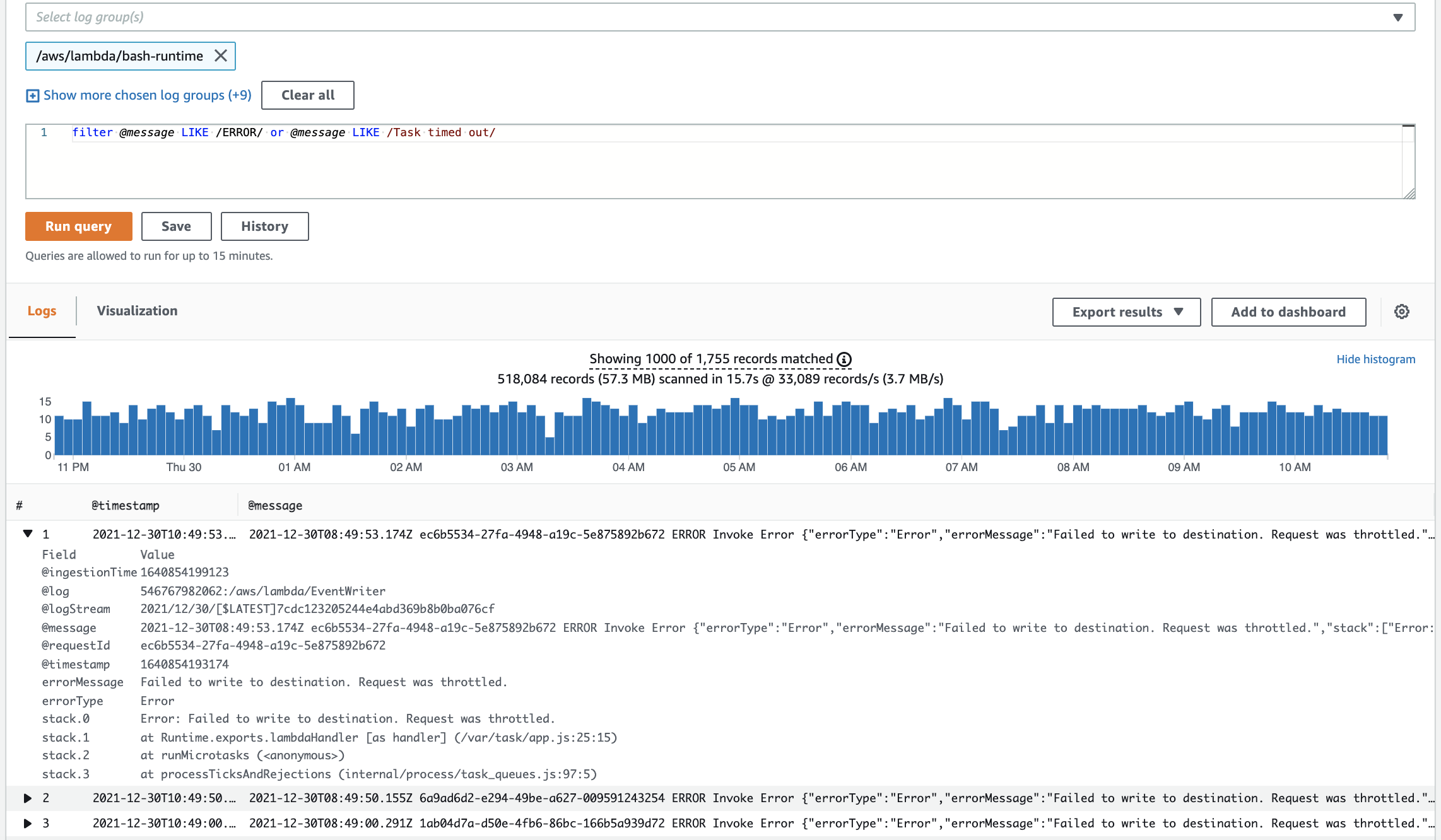Open the results settings gear icon
Image resolution: width=1441 pixels, height=840 pixels.
pos(1401,312)
